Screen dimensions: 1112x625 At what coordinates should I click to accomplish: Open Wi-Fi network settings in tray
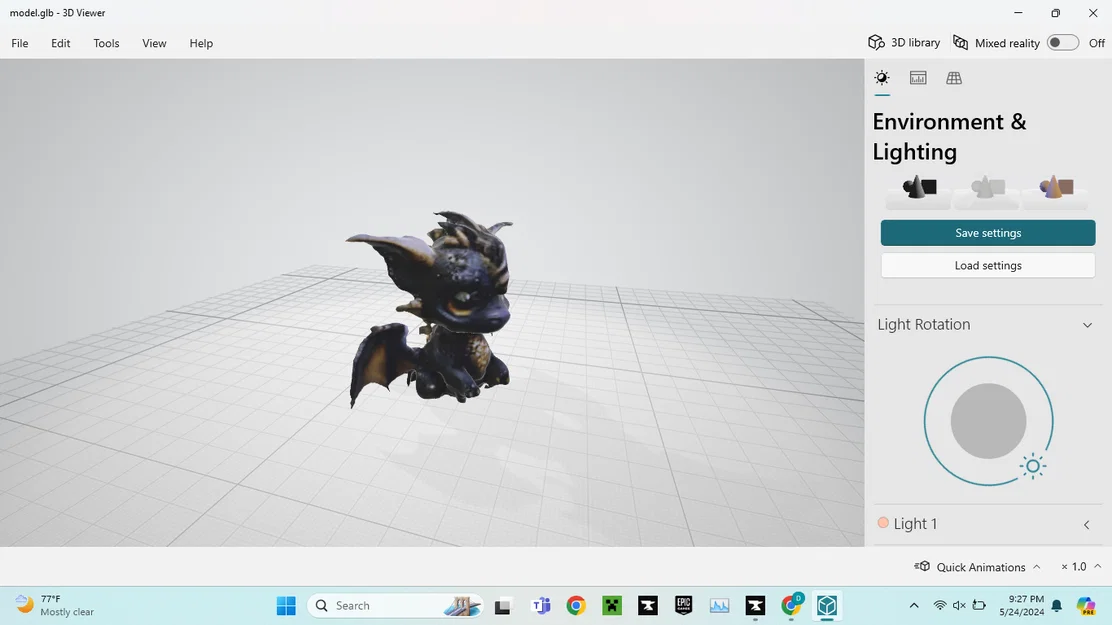pyautogui.click(x=940, y=606)
